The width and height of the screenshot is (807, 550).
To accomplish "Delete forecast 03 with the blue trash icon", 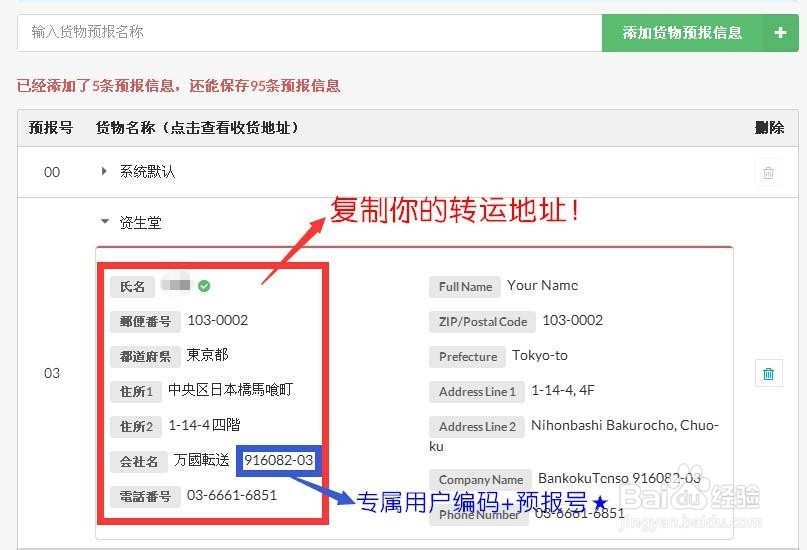I will [x=768, y=374].
